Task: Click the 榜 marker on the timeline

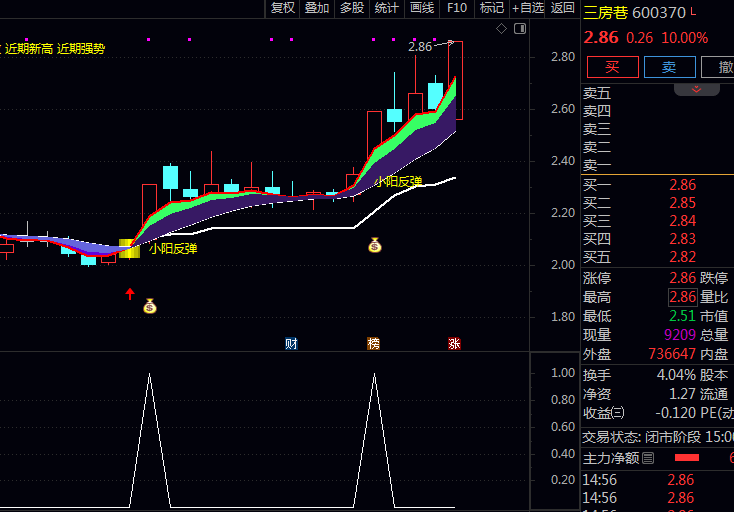Action: pos(373,344)
